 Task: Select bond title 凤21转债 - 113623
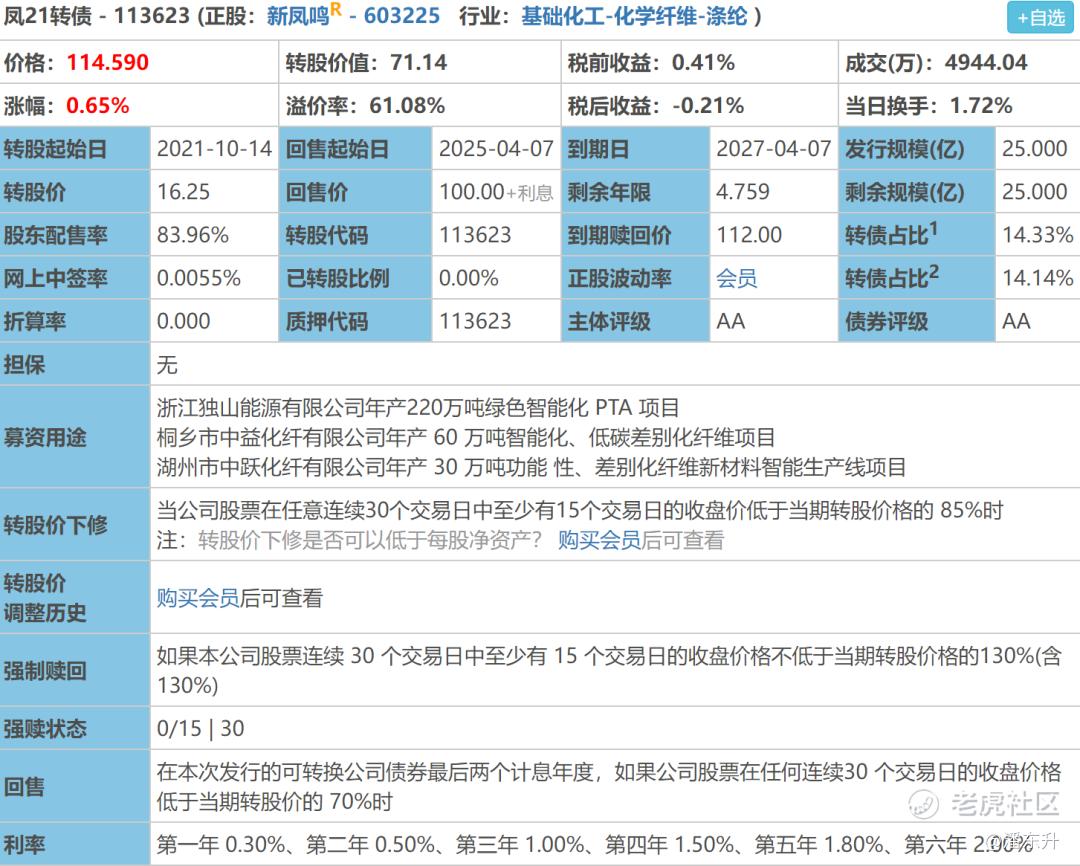tap(96, 16)
